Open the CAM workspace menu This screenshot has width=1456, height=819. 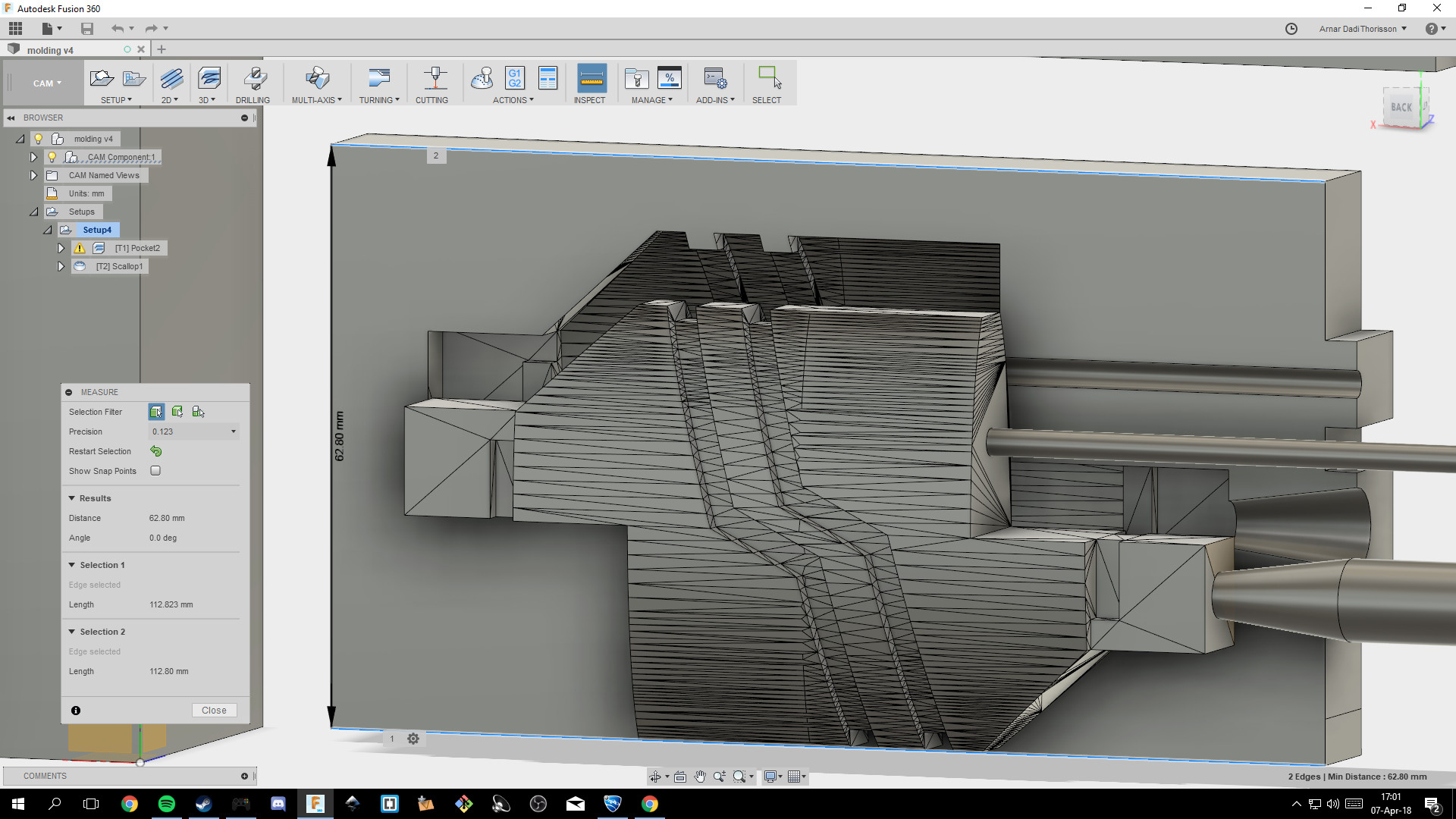(x=46, y=83)
